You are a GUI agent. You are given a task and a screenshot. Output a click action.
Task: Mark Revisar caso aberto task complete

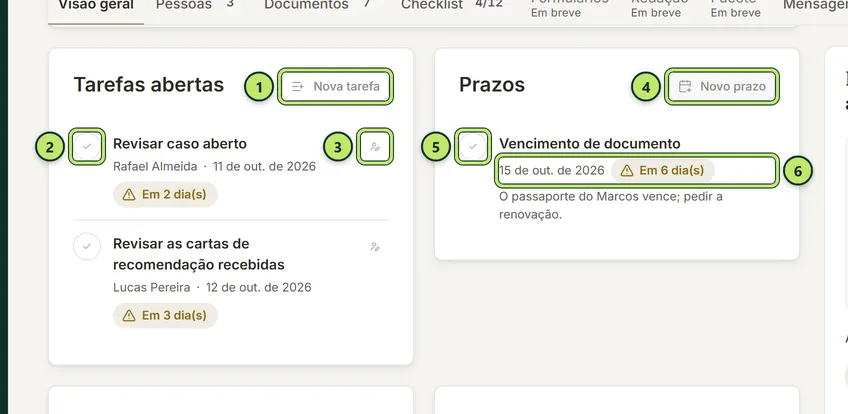pos(87,146)
